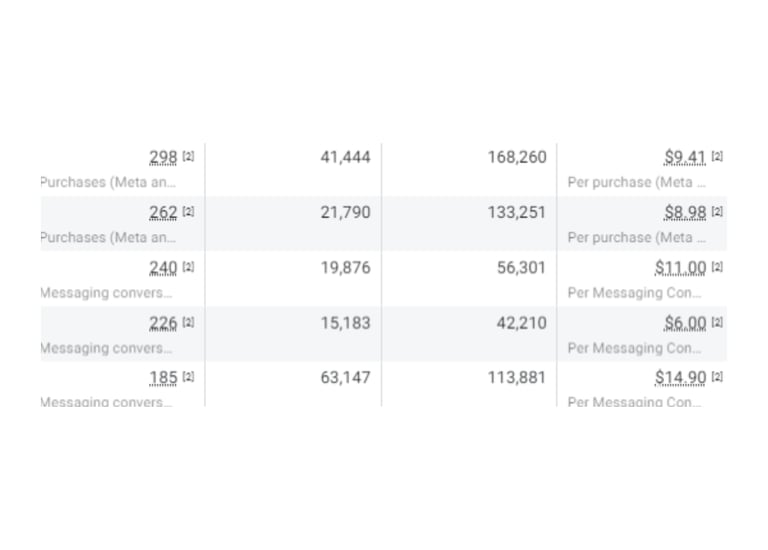Image resolution: width=768 pixels, height=550 pixels.
Task: Click the underlined $9.41 cost value
Action: [x=685, y=157]
